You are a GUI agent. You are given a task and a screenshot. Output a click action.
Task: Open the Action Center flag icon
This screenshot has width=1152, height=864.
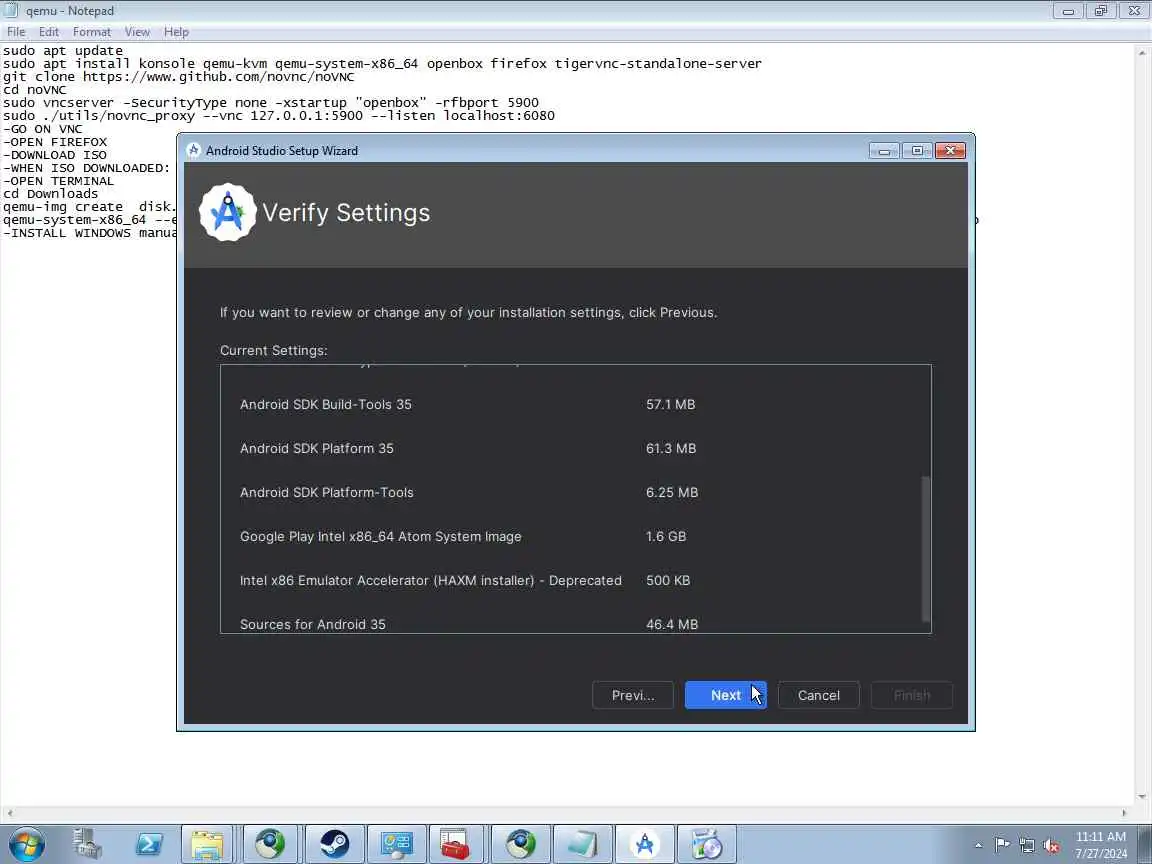1002,845
